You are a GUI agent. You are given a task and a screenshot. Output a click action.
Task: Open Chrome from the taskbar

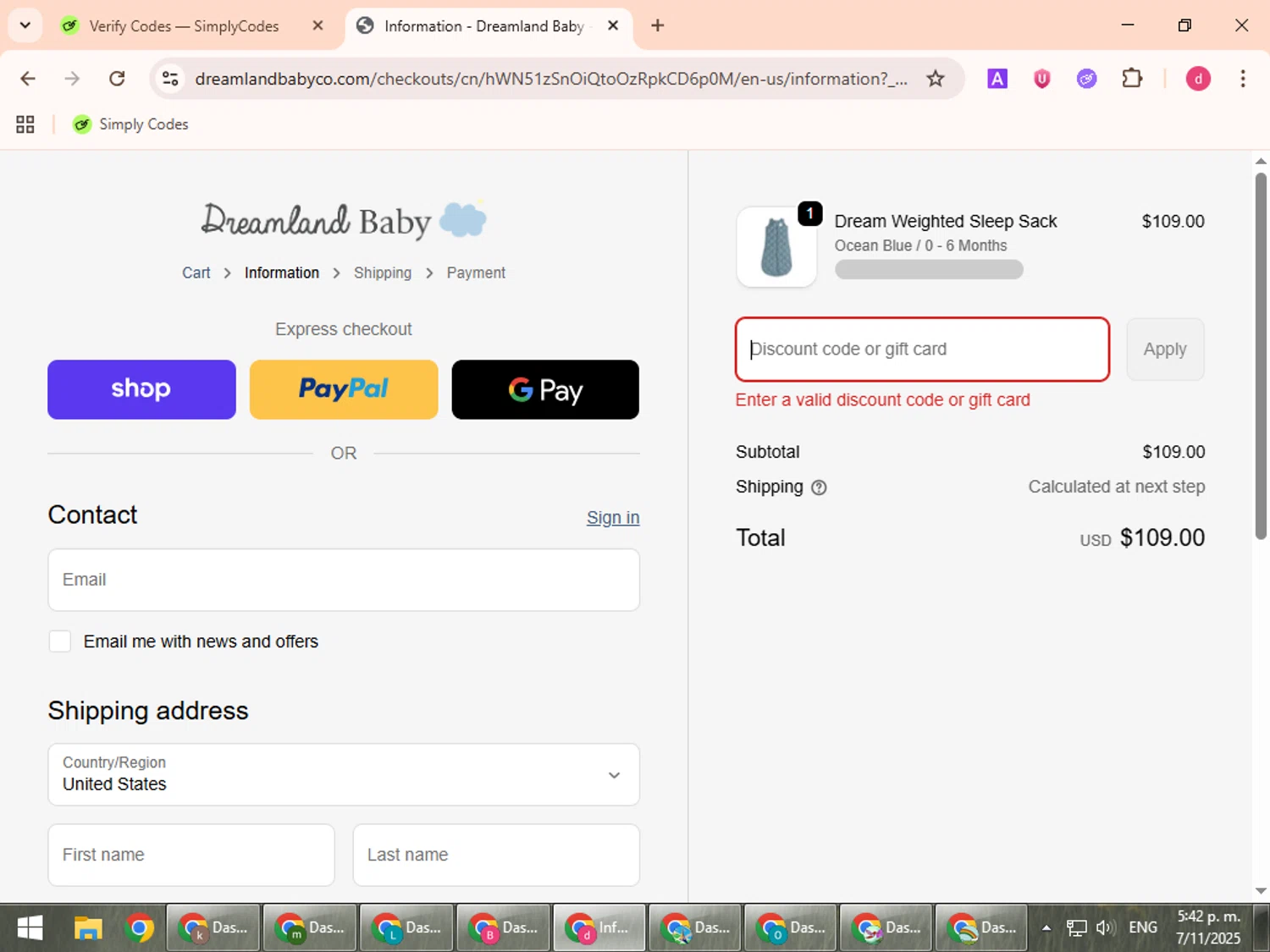[139, 928]
